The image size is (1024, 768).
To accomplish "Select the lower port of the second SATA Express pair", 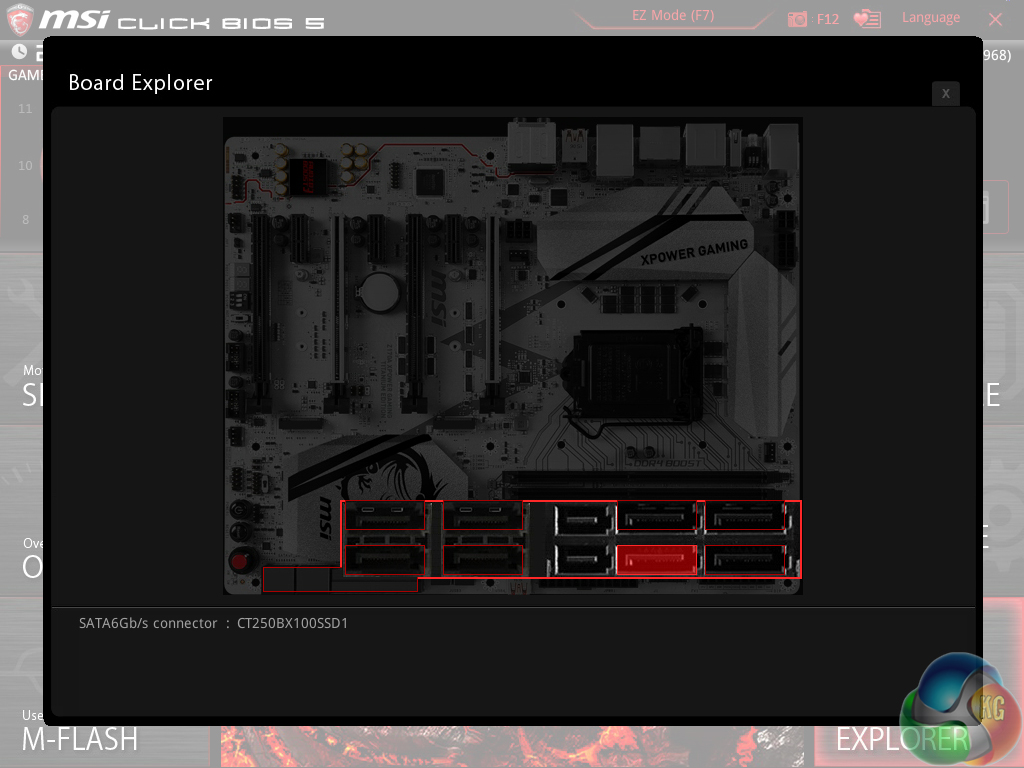I will coord(483,560).
